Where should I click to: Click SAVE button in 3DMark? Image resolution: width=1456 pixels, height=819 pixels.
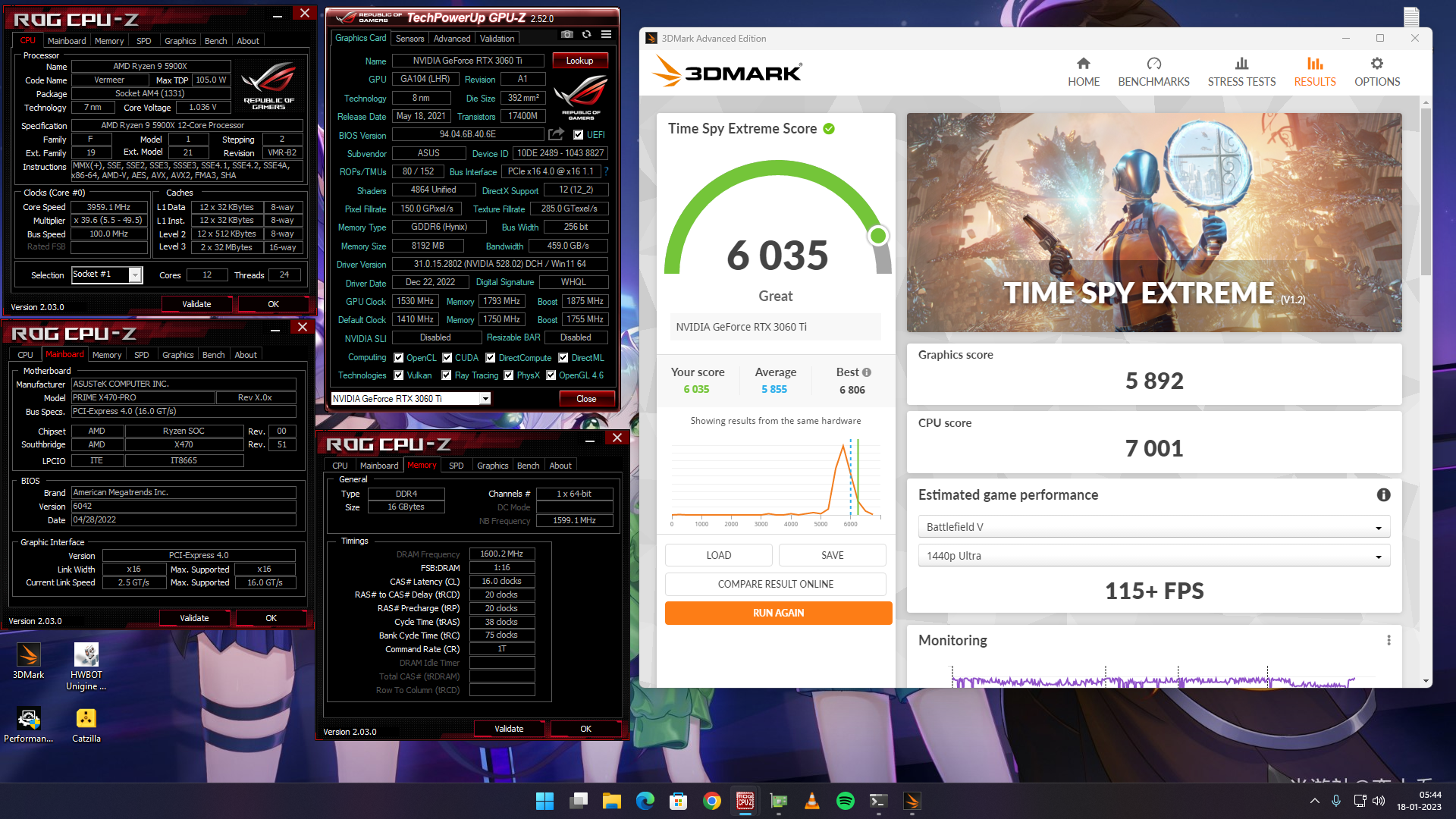click(832, 555)
